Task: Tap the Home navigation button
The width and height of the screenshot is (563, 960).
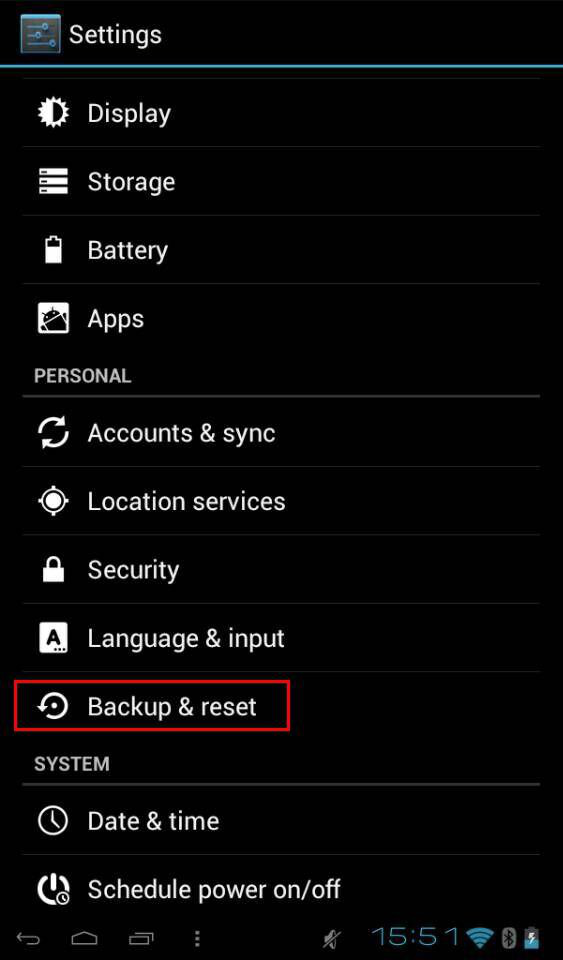Action: pos(84,938)
